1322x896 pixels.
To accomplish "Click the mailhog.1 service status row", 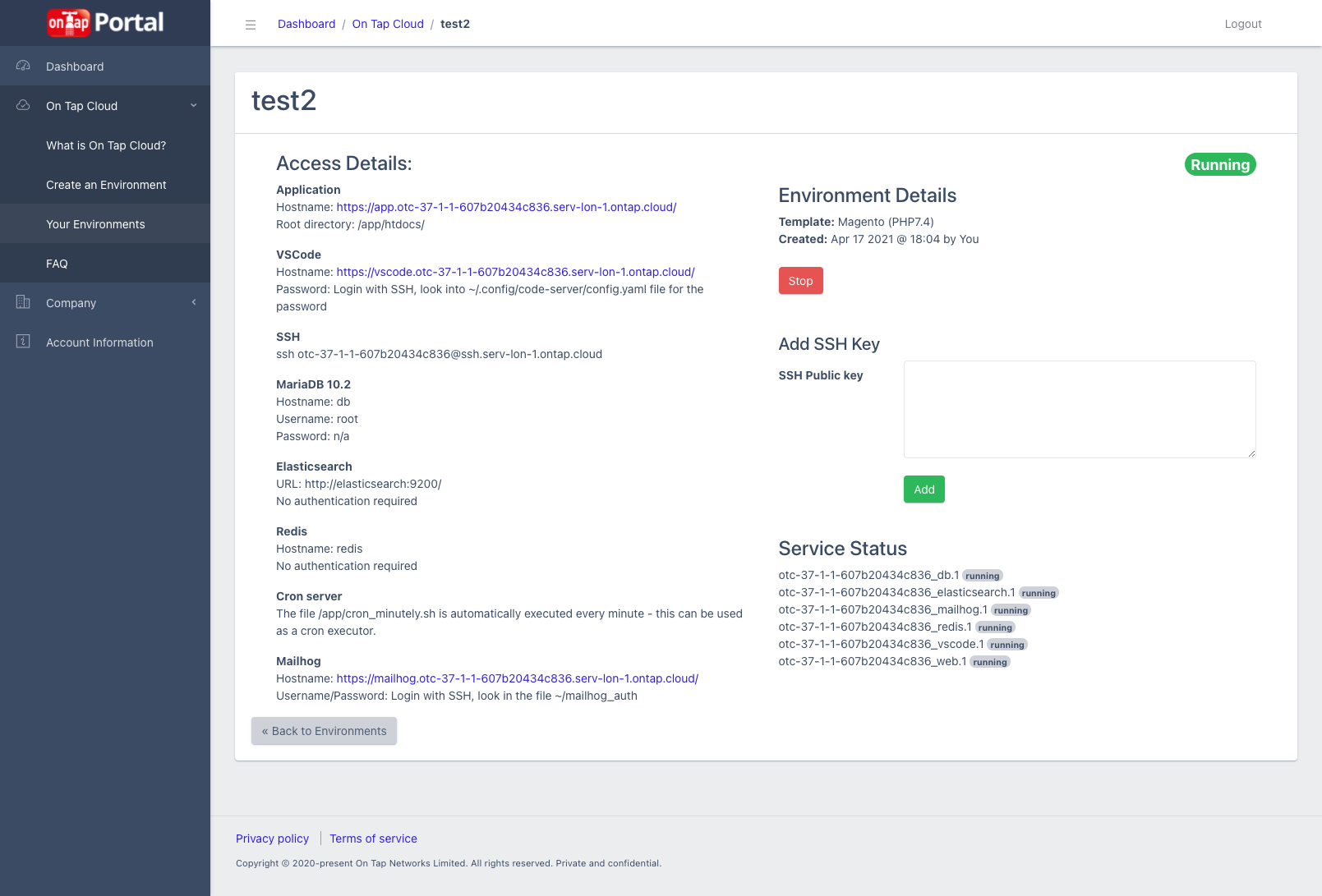I will pyautogui.click(x=905, y=609).
